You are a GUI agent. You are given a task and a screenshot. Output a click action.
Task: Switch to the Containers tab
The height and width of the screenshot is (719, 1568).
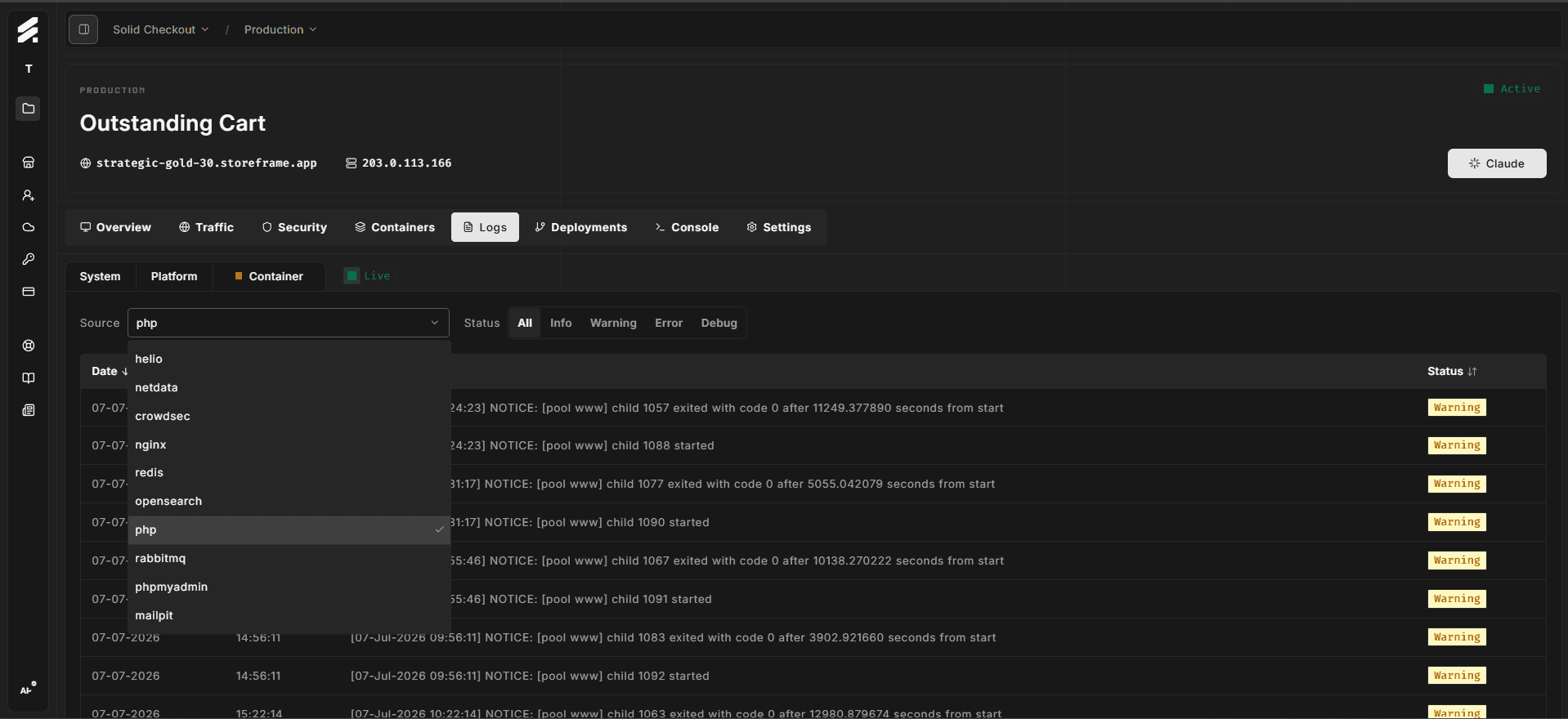[395, 227]
